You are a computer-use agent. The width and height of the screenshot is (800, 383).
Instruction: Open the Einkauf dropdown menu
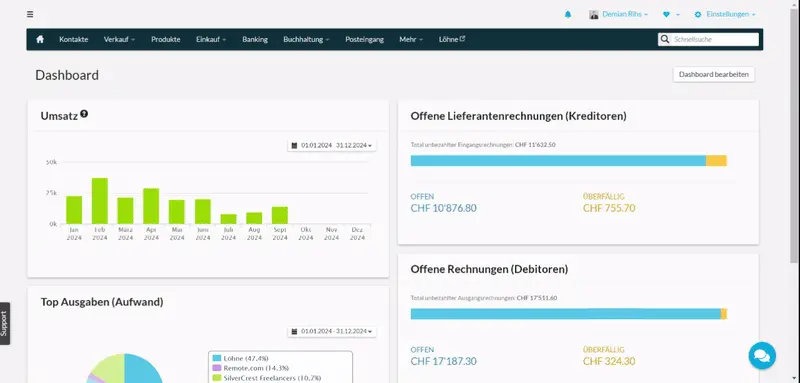coord(211,39)
